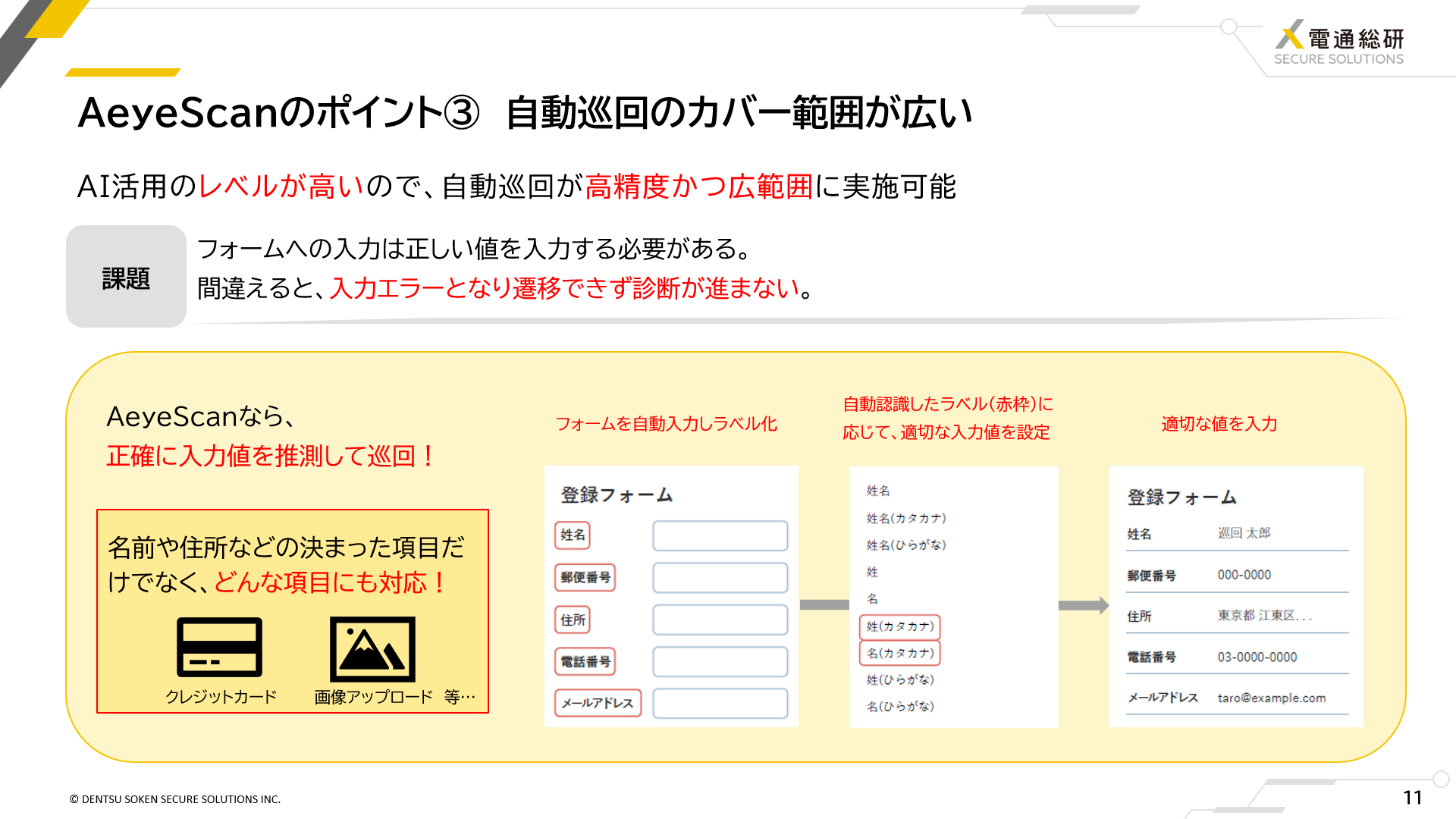Click the right filled 登録フォーム heading
The width and height of the screenshot is (1456, 819).
(x=1181, y=497)
